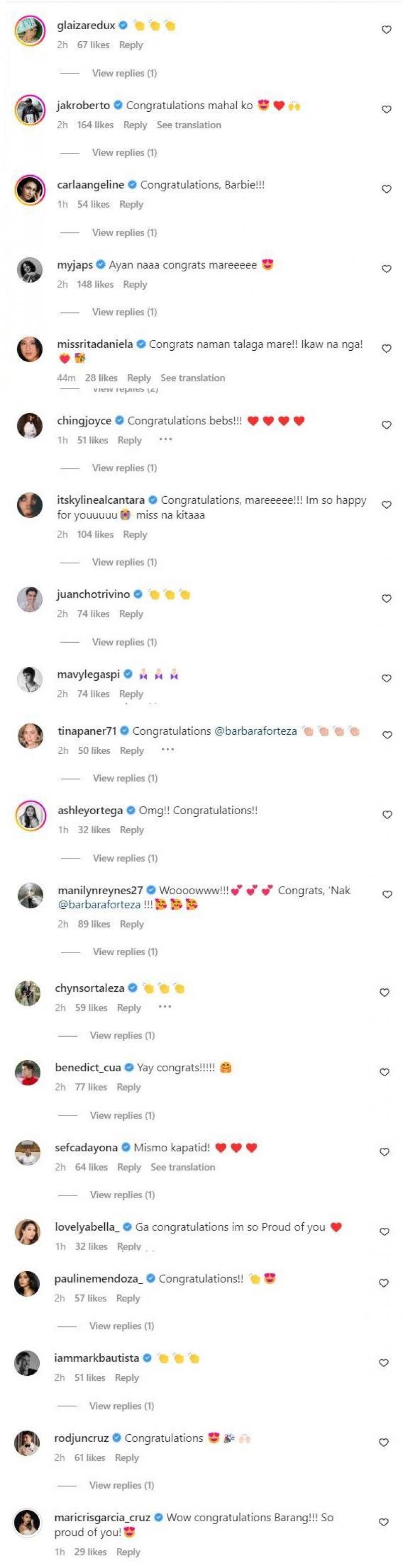Open more options on chingjoyce's comment
Screen dimensions: 403x1568
pyautogui.click(x=165, y=439)
